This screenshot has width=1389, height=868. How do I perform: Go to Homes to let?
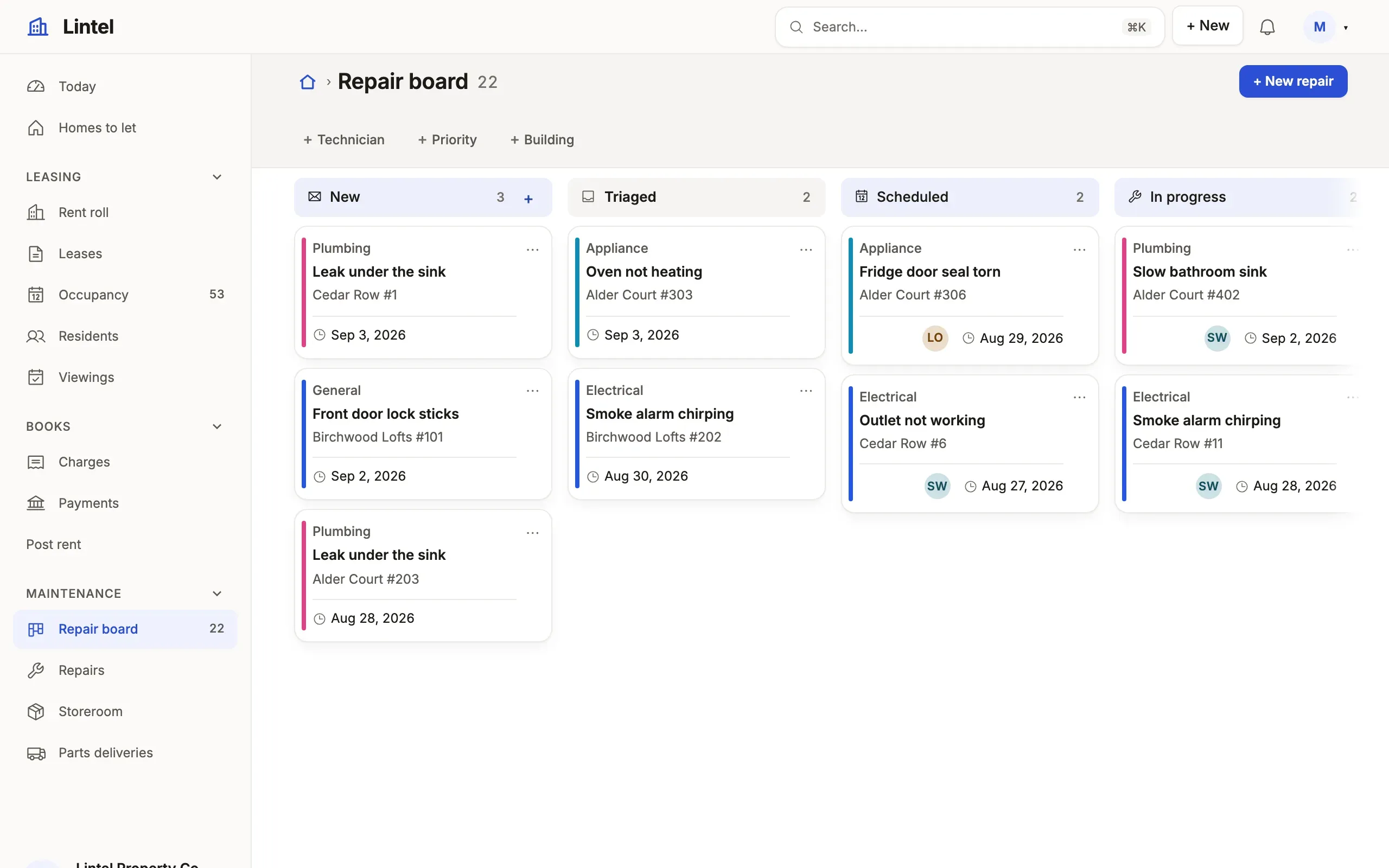coord(125,128)
